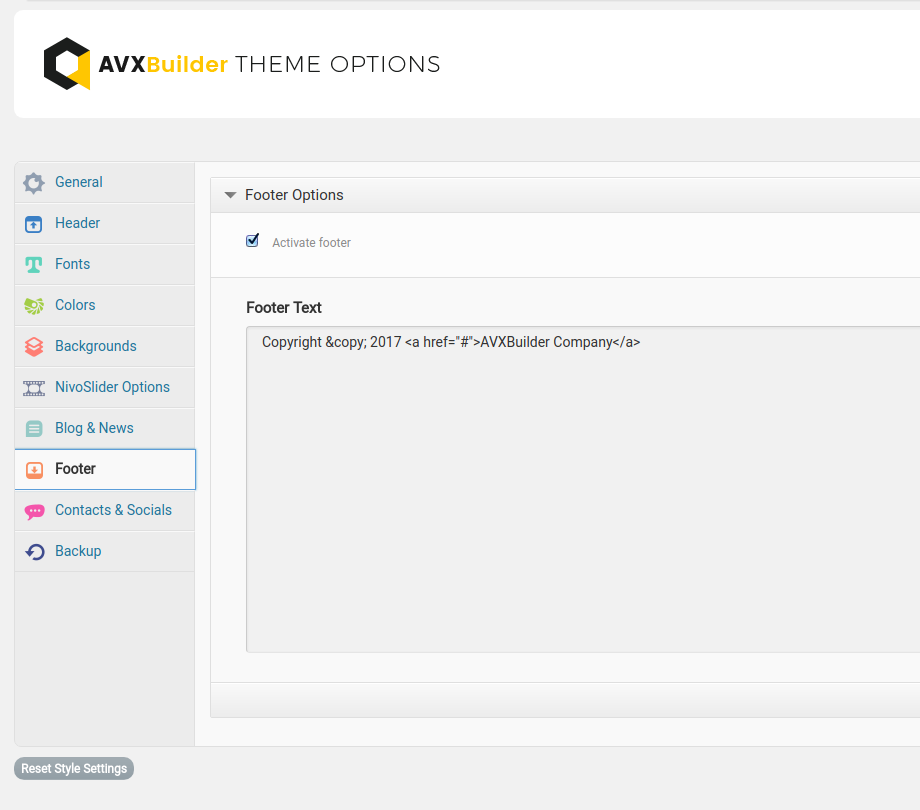Click the Contacts & Socials speech bubble icon
Viewport: 920px width, 810px height.
34,510
